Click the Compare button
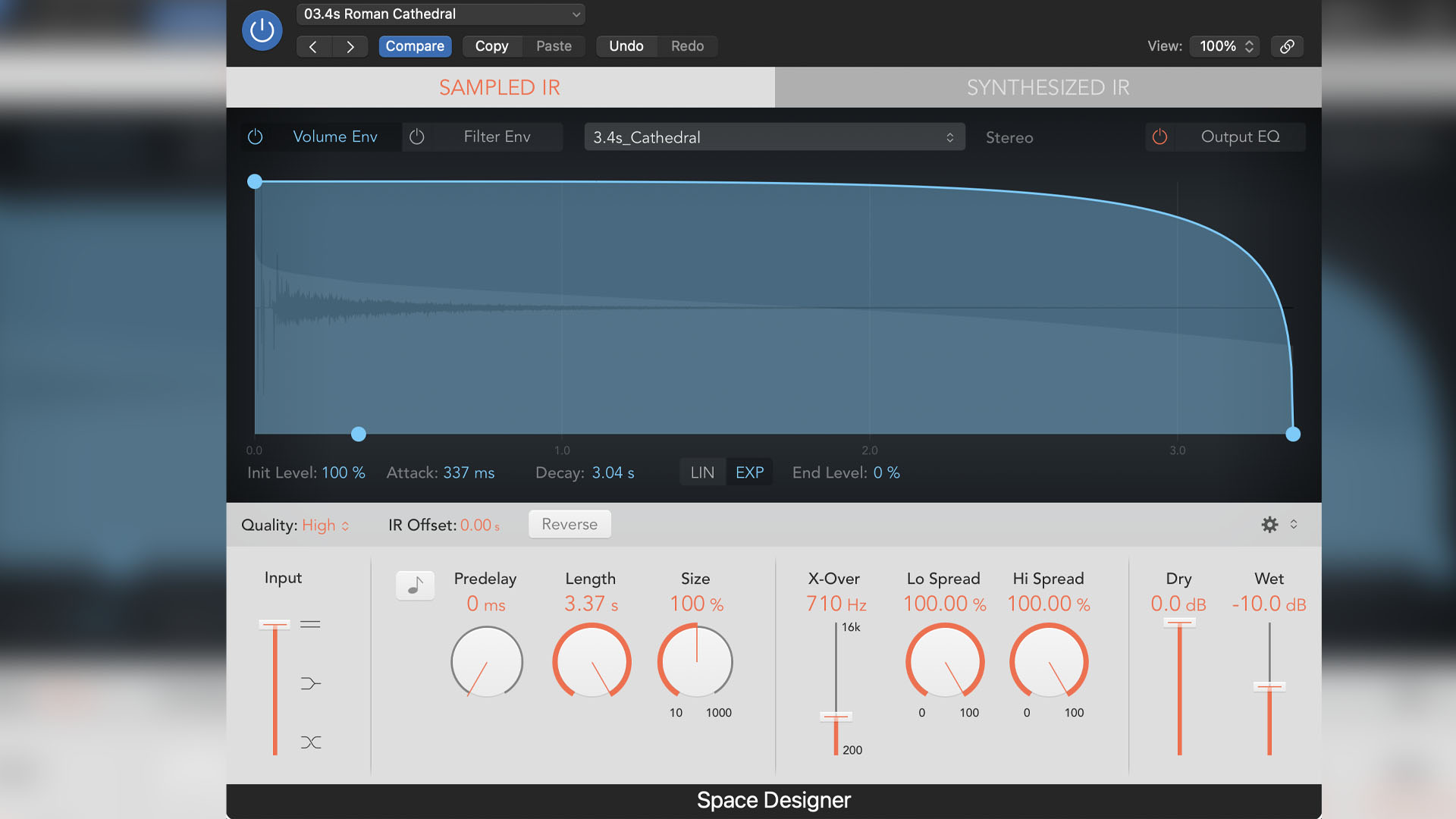This screenshot has width=1456, height=819. pos(415,46)
